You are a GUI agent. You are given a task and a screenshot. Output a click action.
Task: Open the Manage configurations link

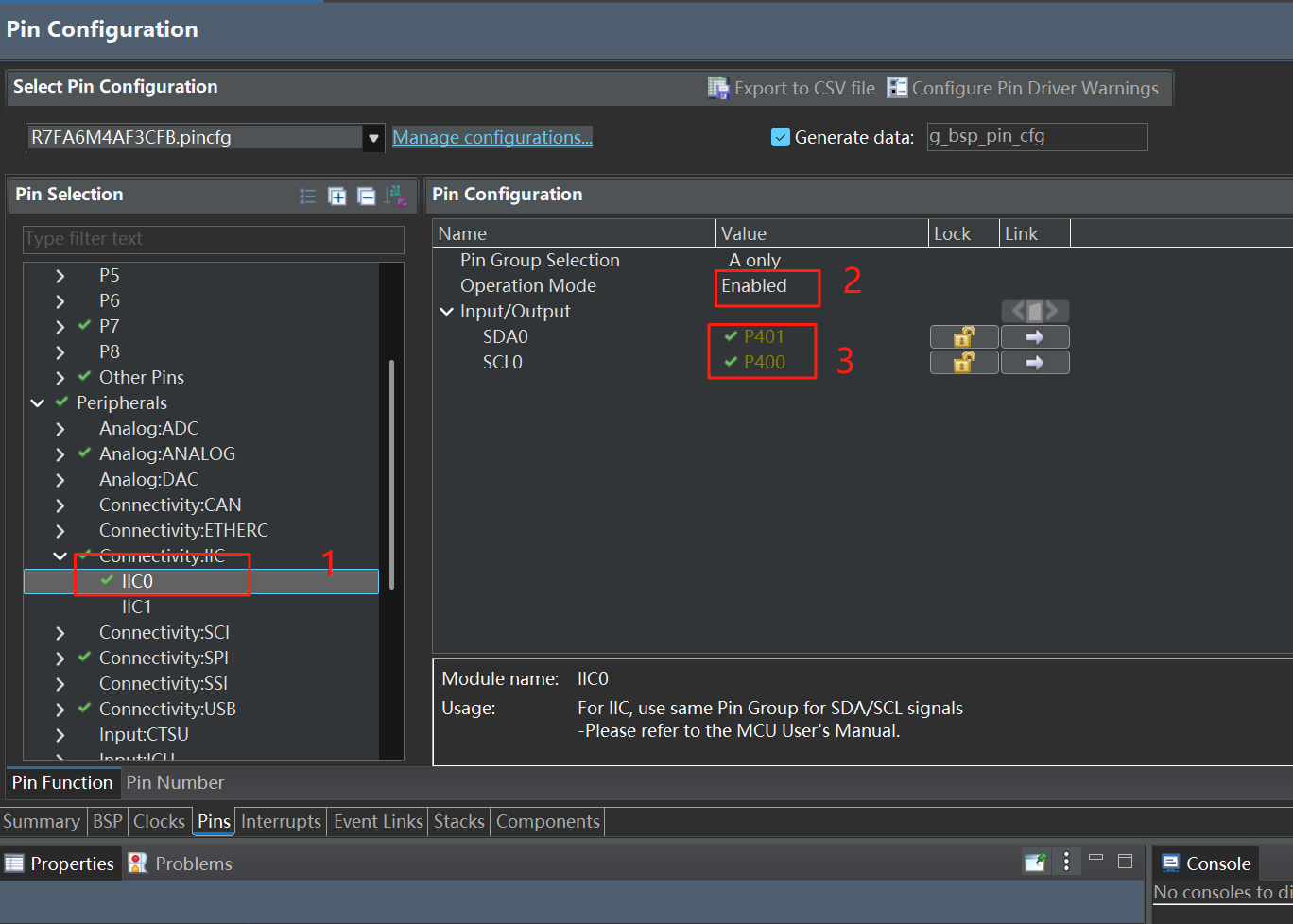[492, 137]
